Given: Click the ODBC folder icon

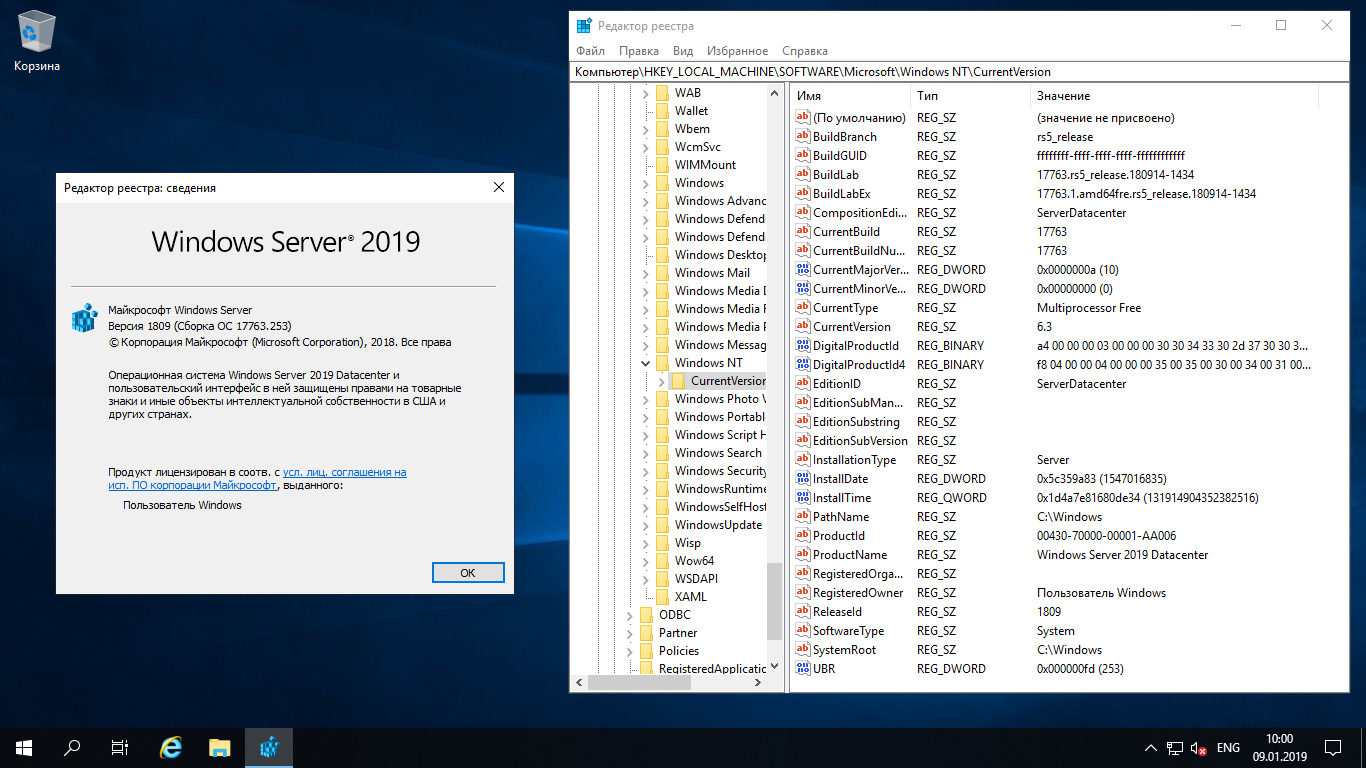Looking at the screenshot, I should tap(647, 615).
